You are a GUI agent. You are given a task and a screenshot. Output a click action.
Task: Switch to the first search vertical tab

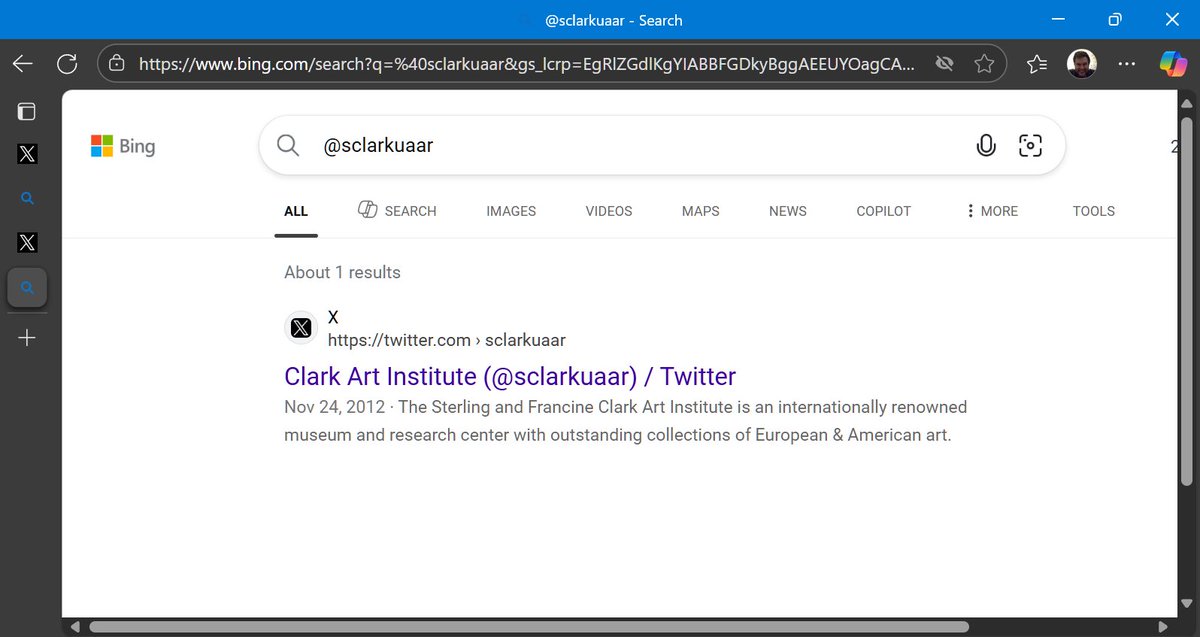[27, 199]
